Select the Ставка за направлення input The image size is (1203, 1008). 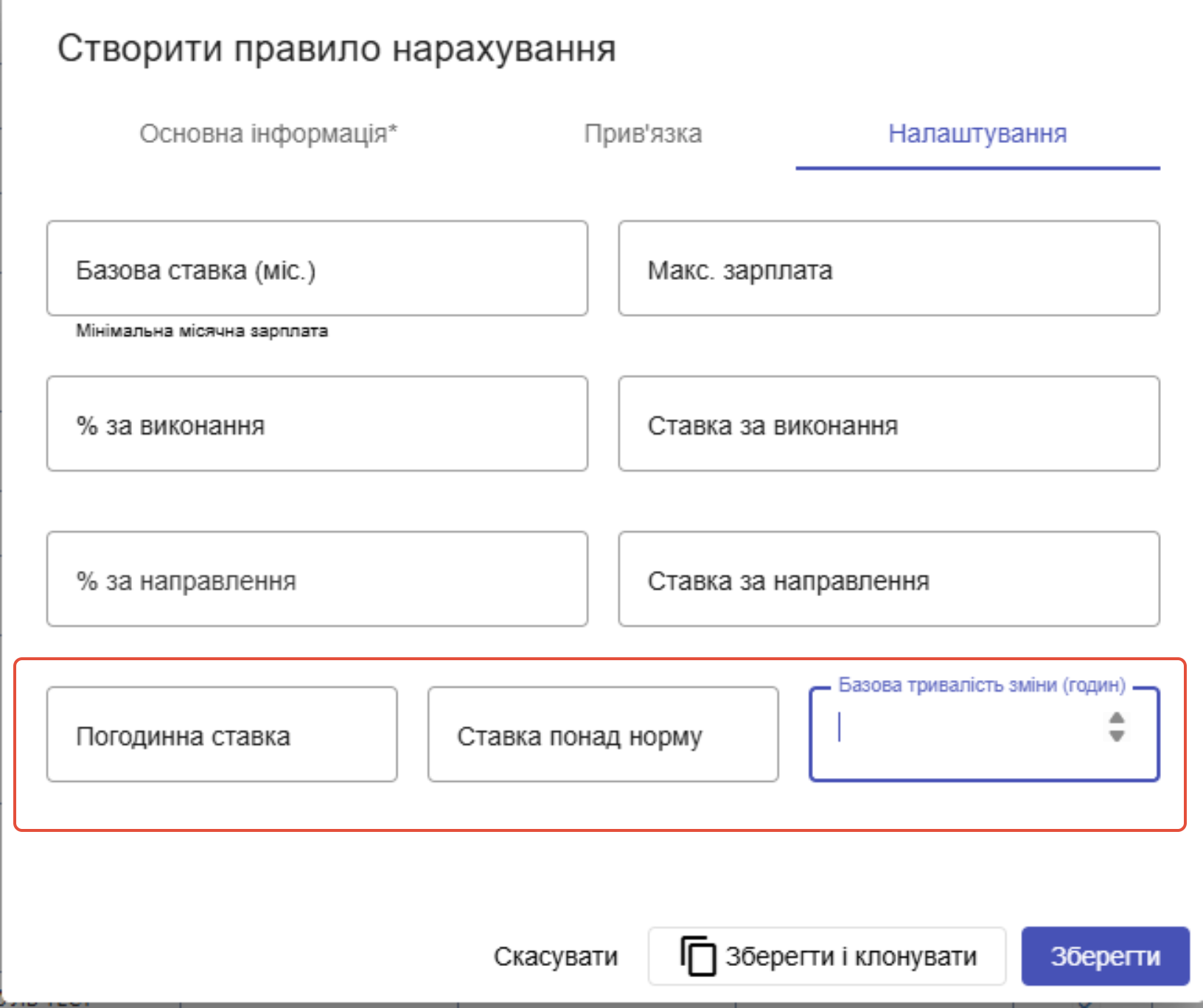[889, 580]
